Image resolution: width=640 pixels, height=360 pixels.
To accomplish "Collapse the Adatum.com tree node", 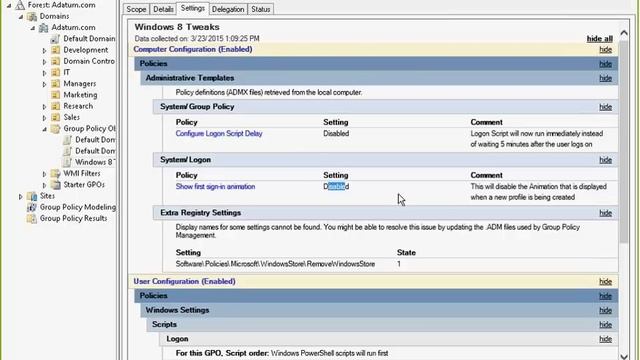I will [33, 28].
